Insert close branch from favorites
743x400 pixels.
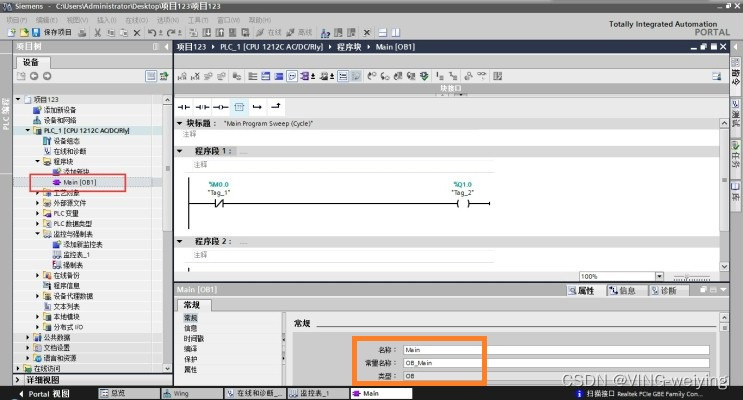point(276,107)
